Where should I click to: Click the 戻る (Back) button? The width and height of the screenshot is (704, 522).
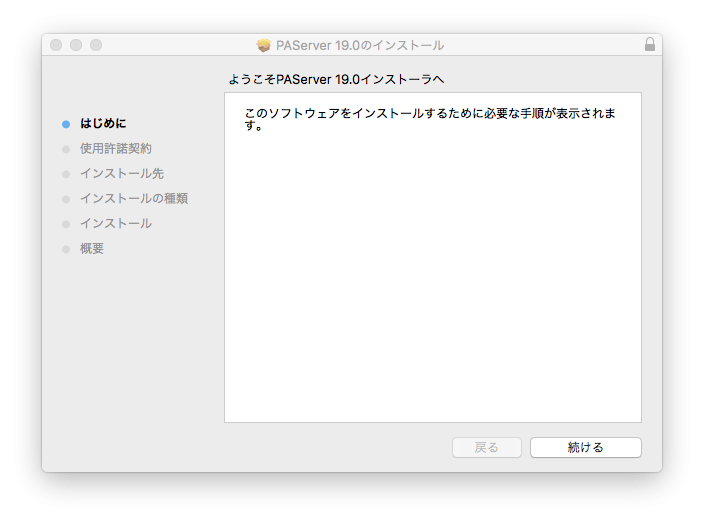pyautogui.click(x=487, y=447)
